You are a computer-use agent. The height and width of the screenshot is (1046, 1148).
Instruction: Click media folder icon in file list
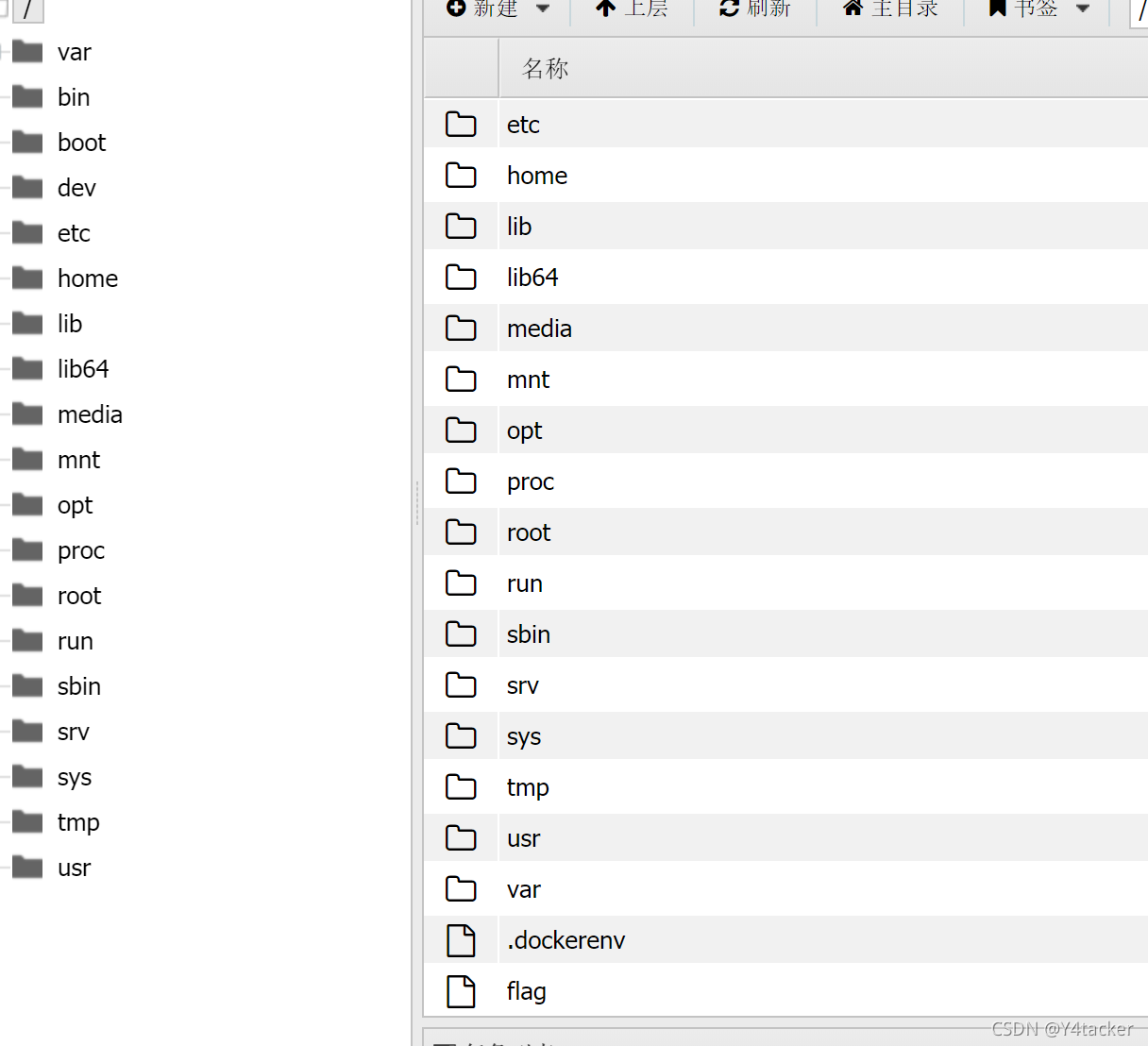(461, 328)
